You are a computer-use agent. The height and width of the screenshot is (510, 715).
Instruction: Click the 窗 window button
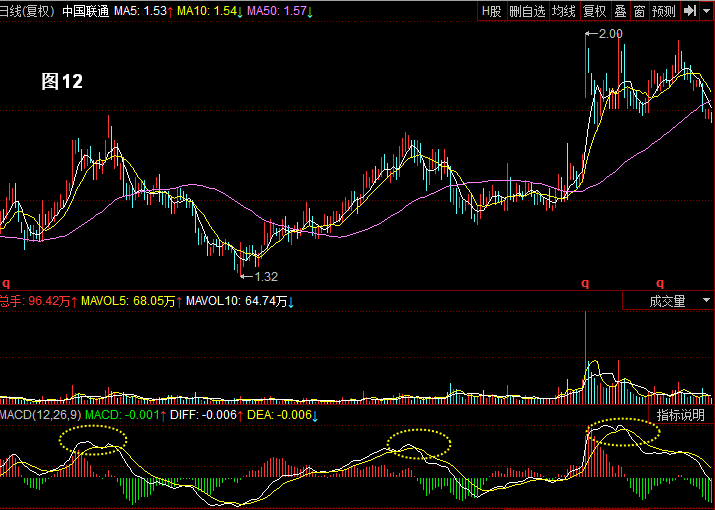click(640, 11)
